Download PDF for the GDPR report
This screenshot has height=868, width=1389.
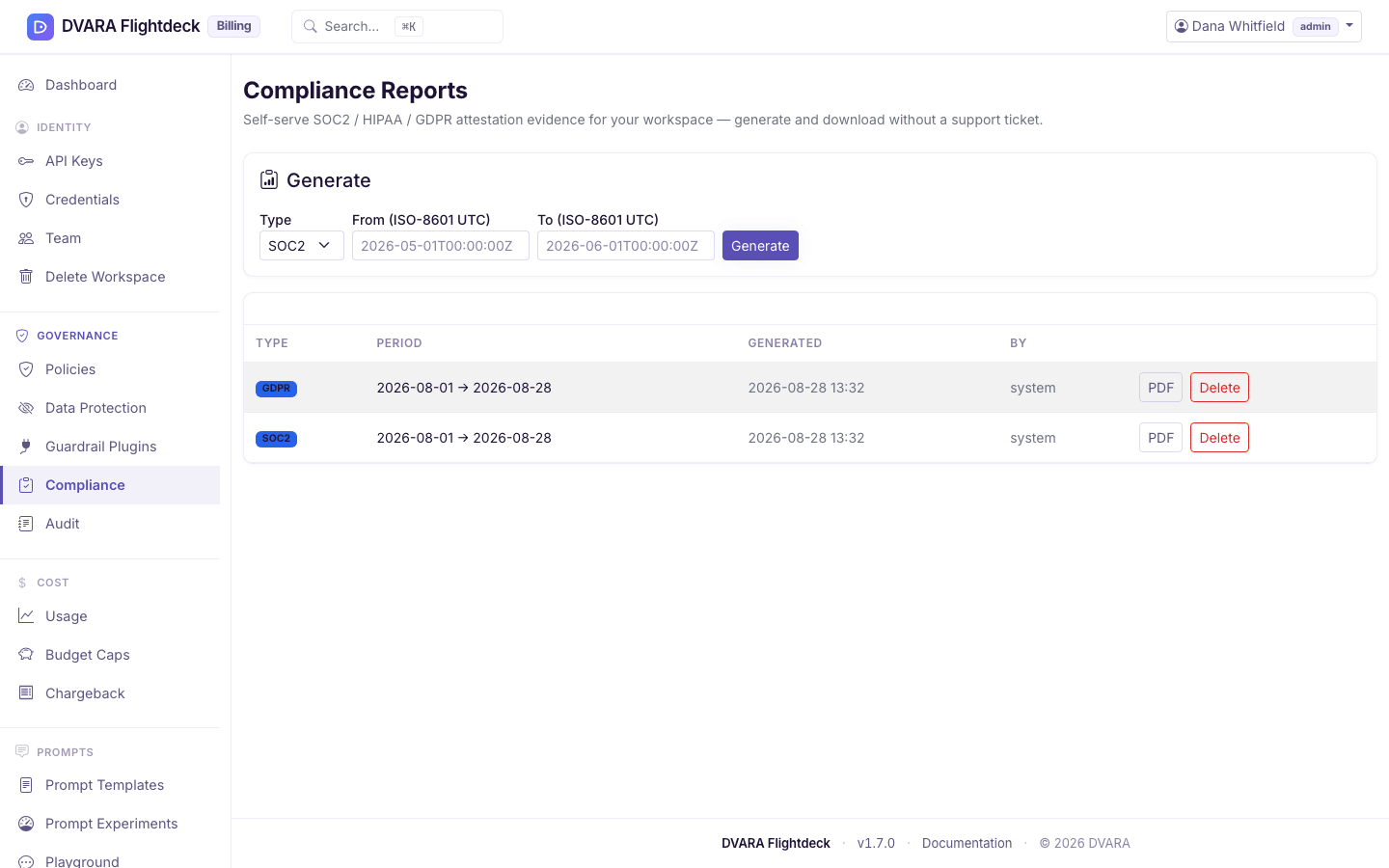pos(1160,388)
